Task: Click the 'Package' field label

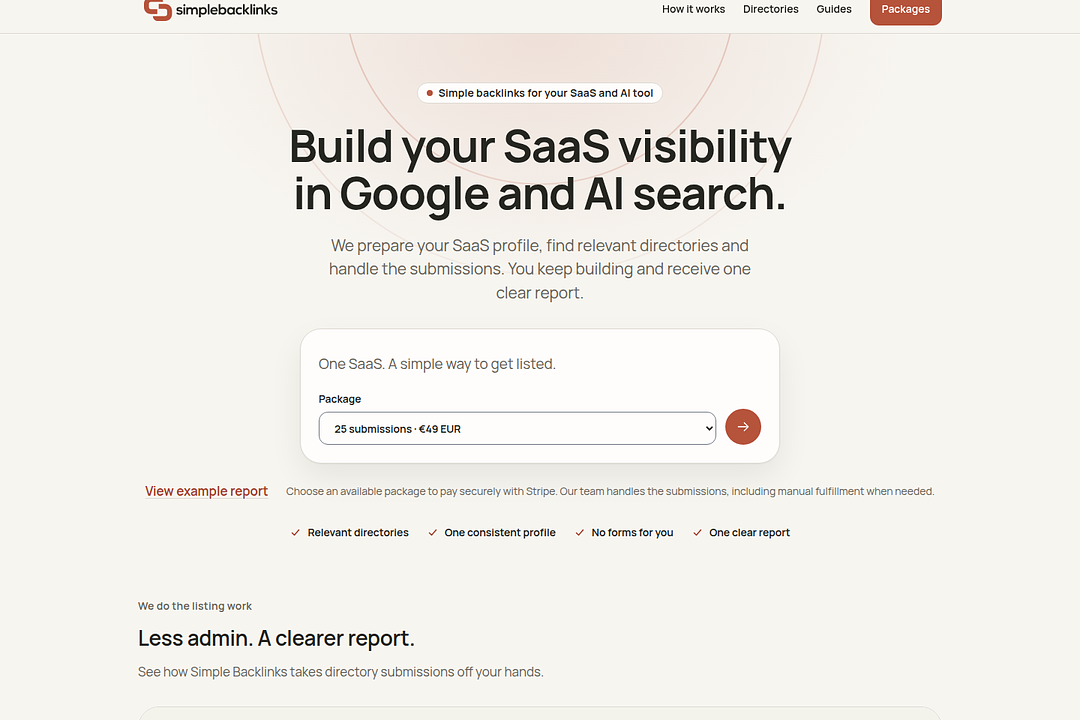Action: pyautogui.click(x=340, y=399)
